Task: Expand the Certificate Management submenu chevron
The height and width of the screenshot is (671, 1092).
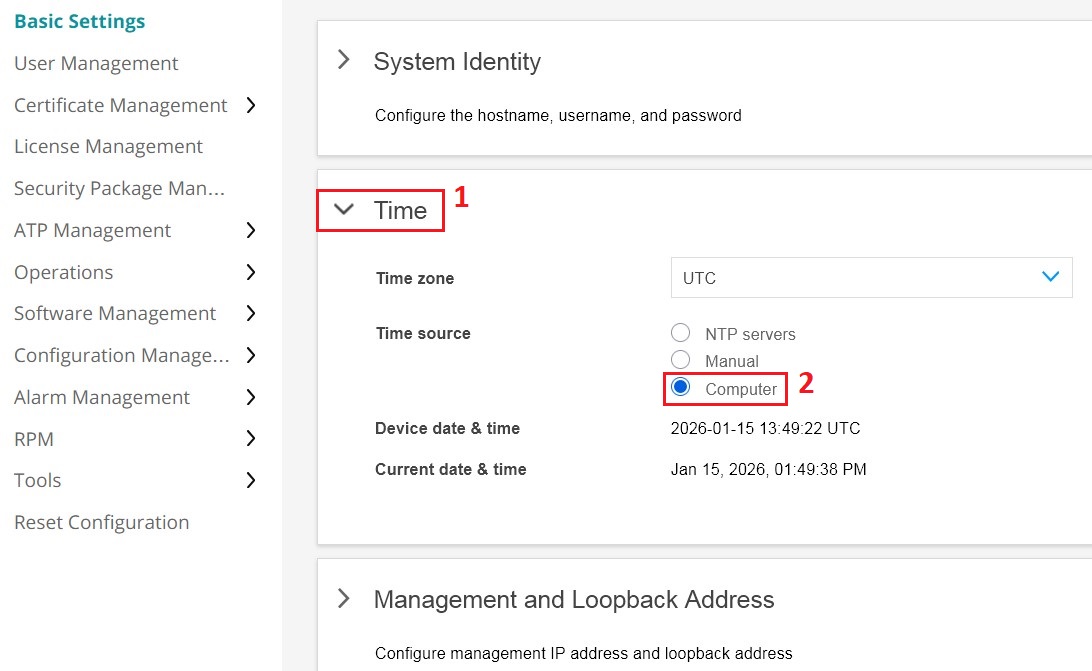Action: (252, 105)
